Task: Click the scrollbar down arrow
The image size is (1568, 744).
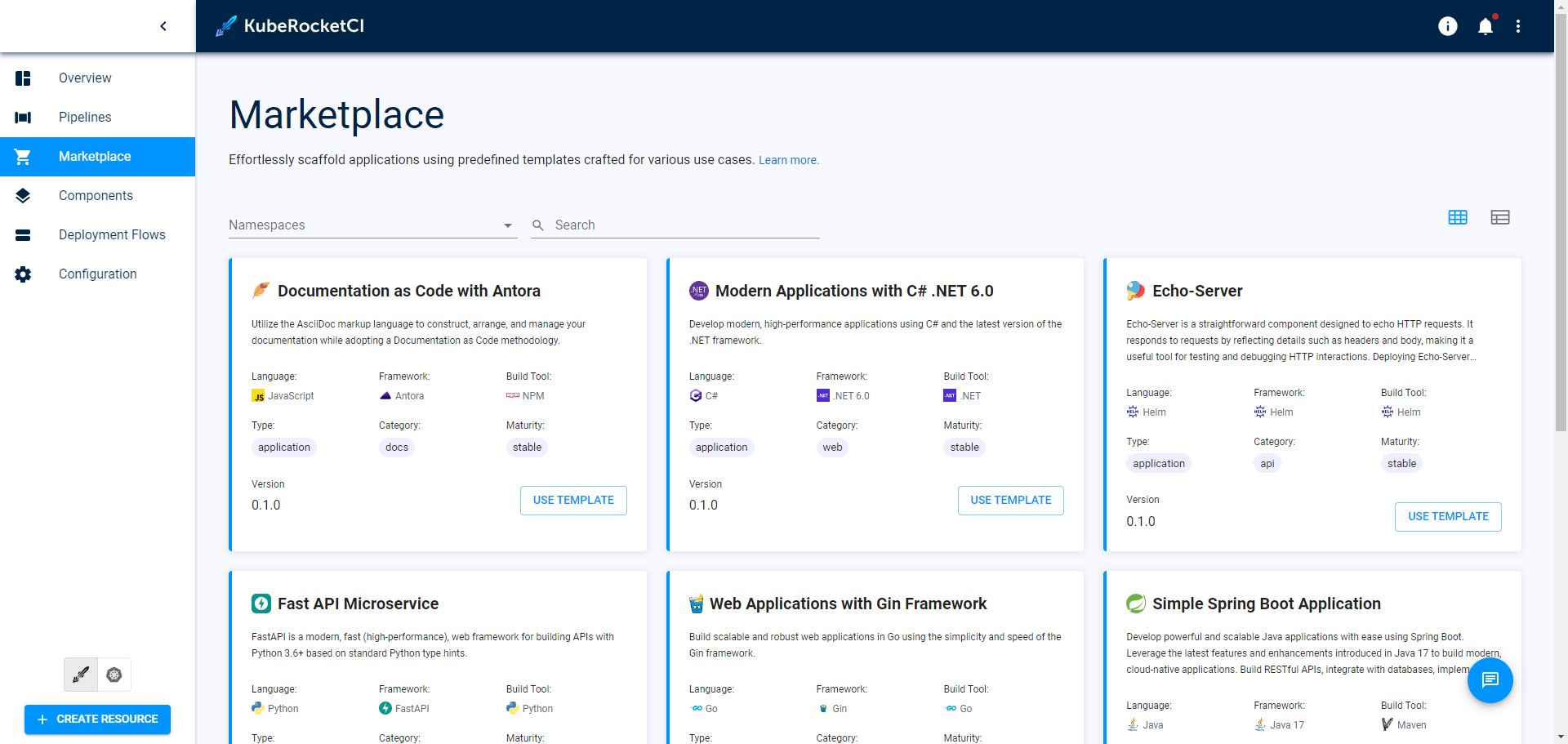Action: coord(1561,737)
